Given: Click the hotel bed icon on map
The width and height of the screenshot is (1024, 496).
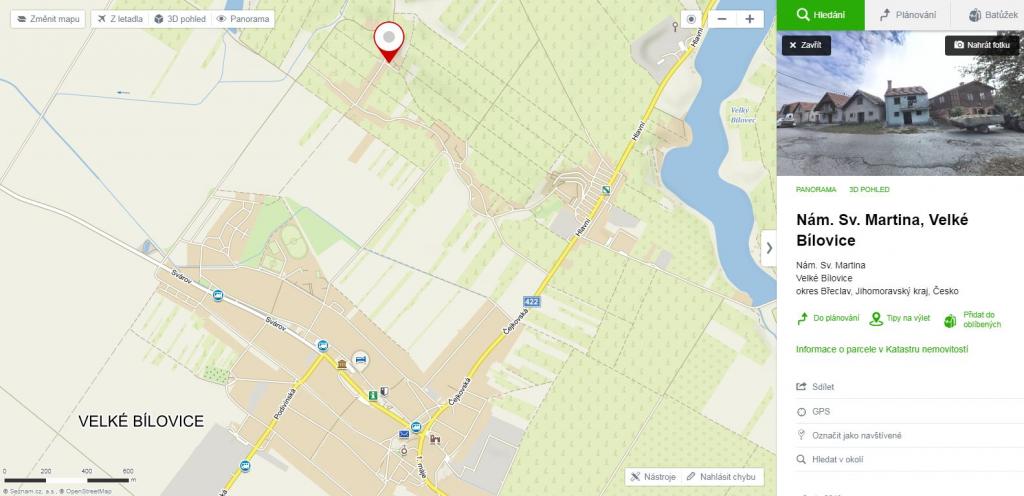Looking at the screenshot, I should [x=360, y=358].
